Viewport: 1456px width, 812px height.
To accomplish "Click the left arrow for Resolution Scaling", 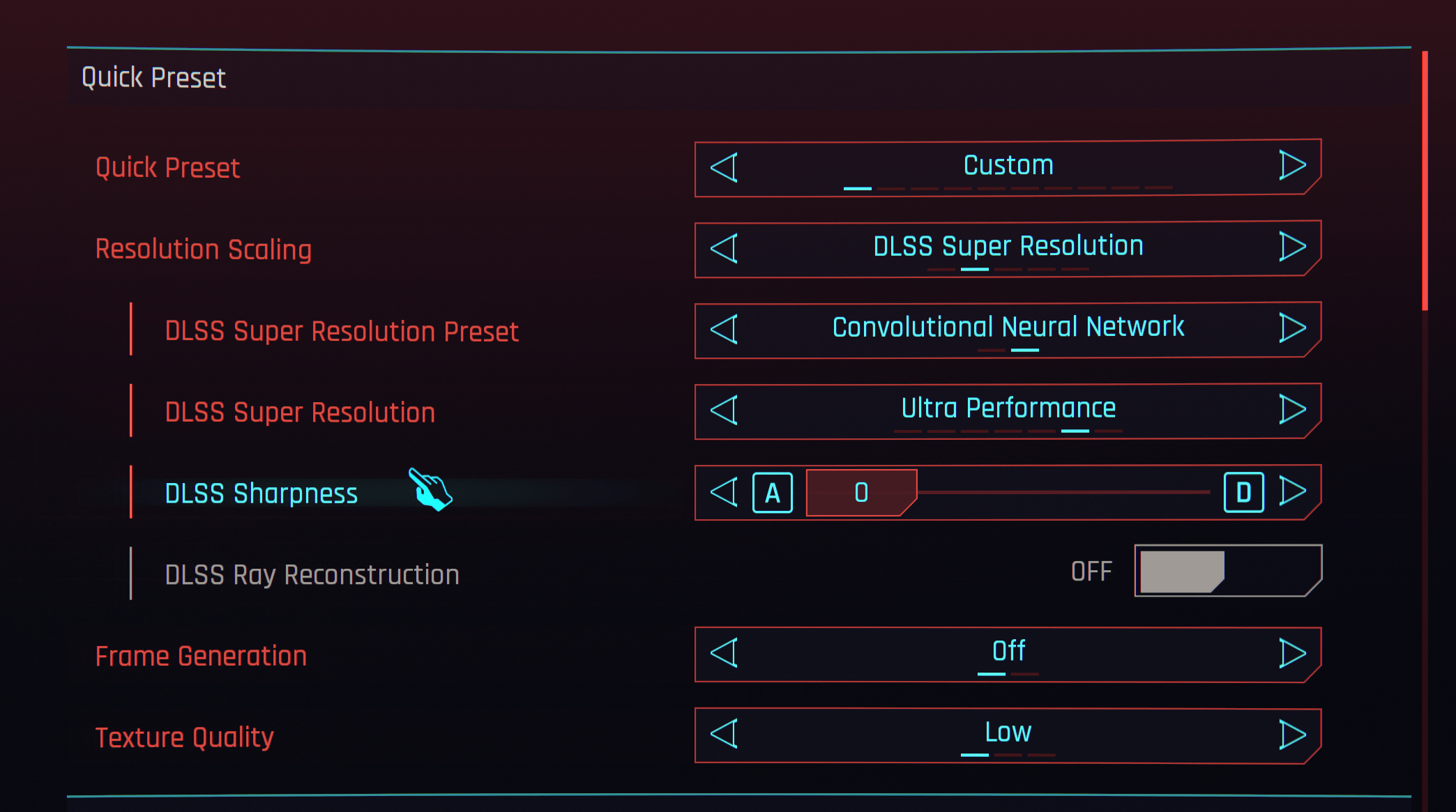I will pos(725,249).
